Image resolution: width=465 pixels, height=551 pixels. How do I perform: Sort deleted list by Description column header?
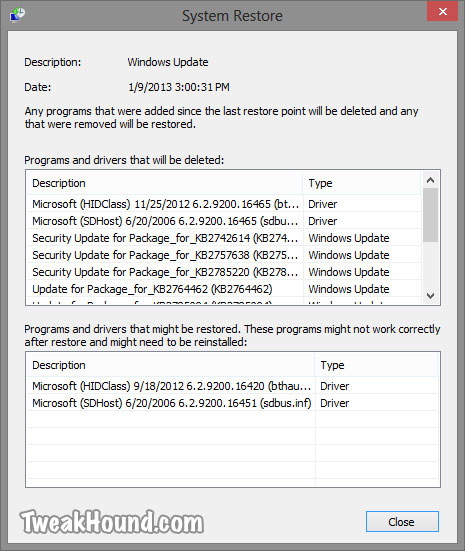(164, 183)
